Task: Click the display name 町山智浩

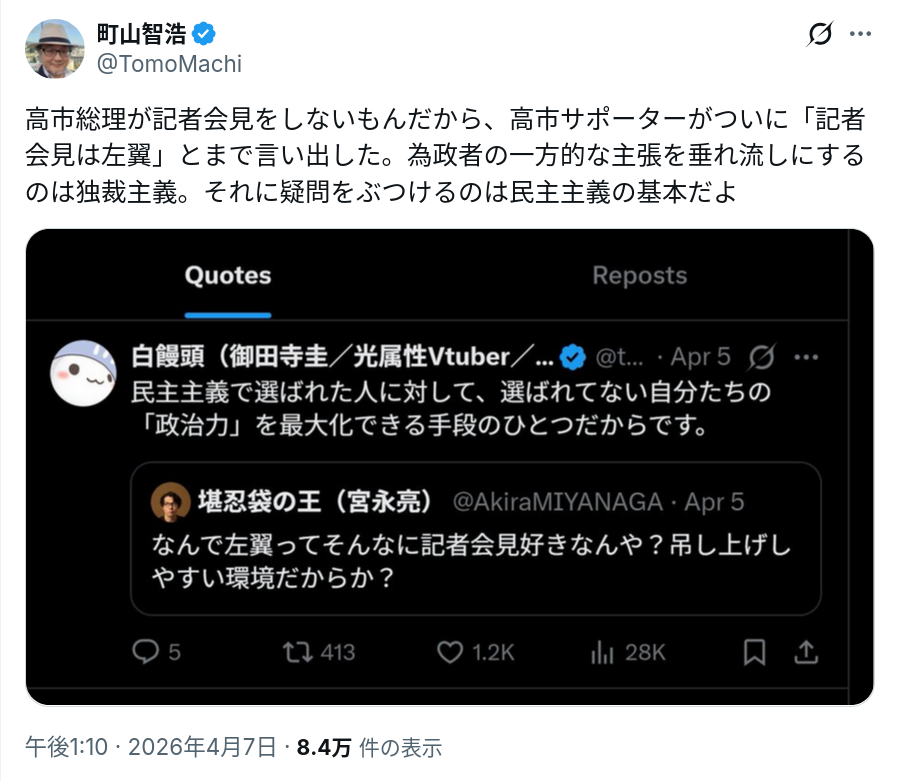Action: (x=141, y=35)
